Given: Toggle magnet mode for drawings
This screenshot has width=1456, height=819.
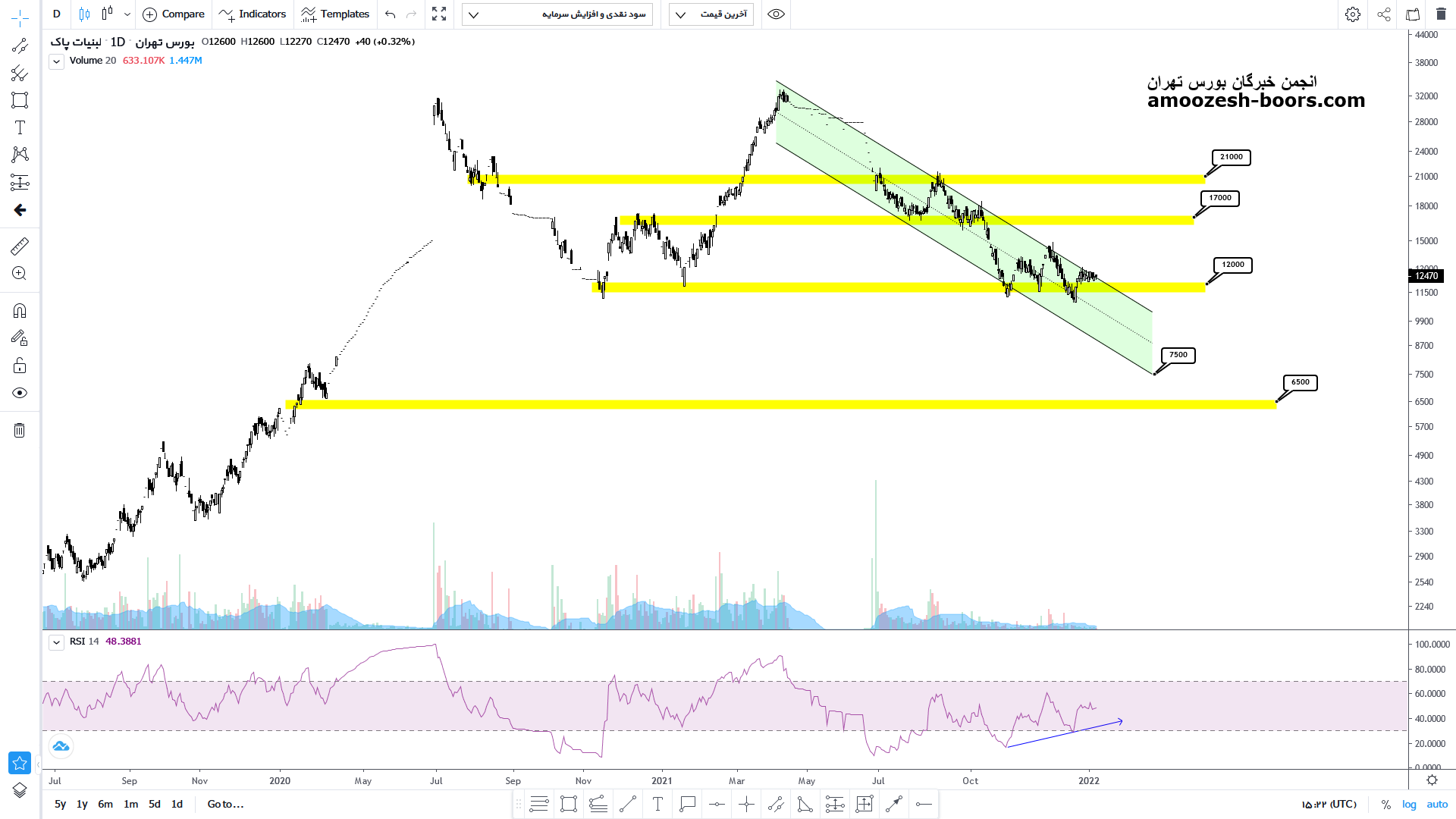Looking at the screenshot, I should [20, 311].
